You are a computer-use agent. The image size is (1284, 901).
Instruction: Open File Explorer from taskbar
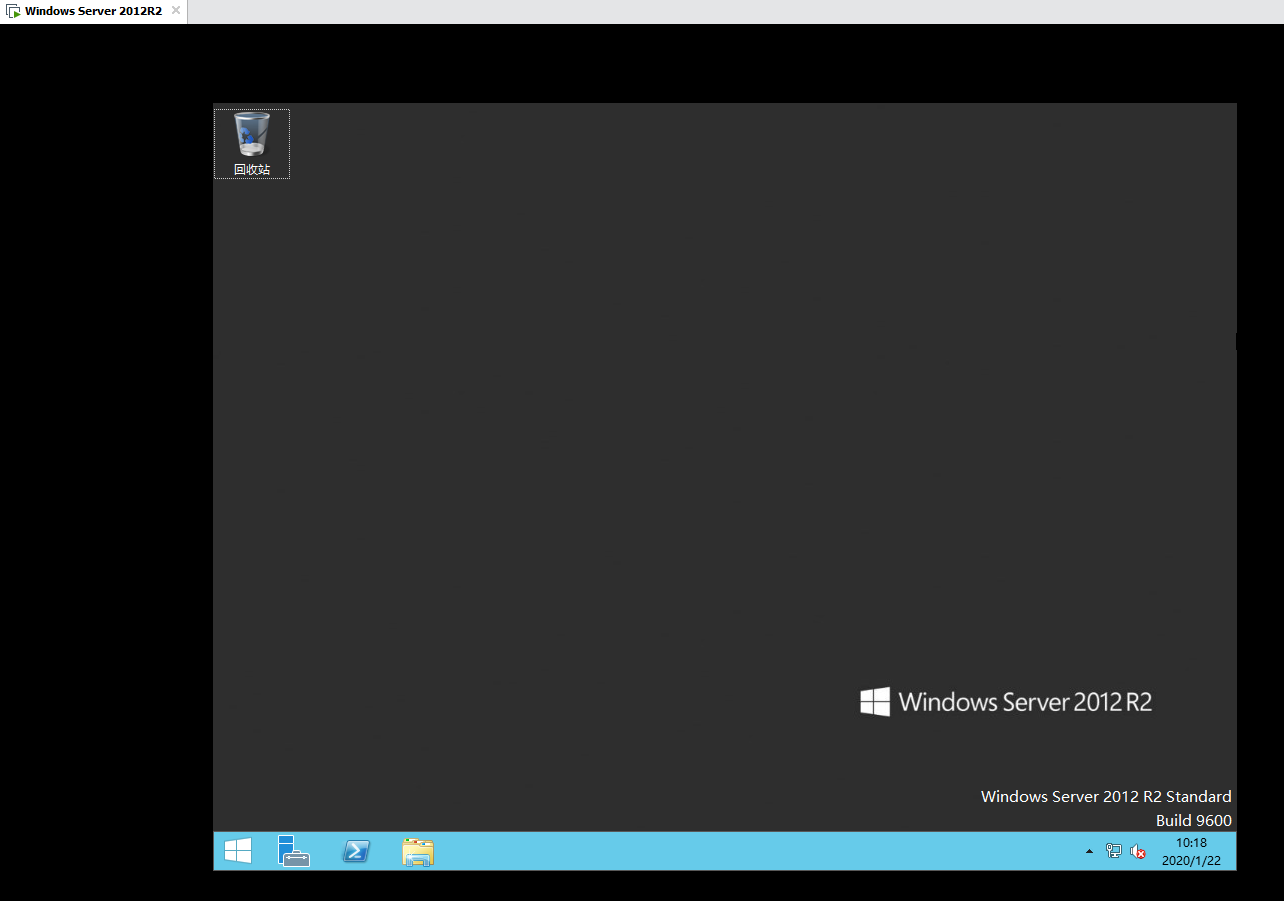point(417,851)
